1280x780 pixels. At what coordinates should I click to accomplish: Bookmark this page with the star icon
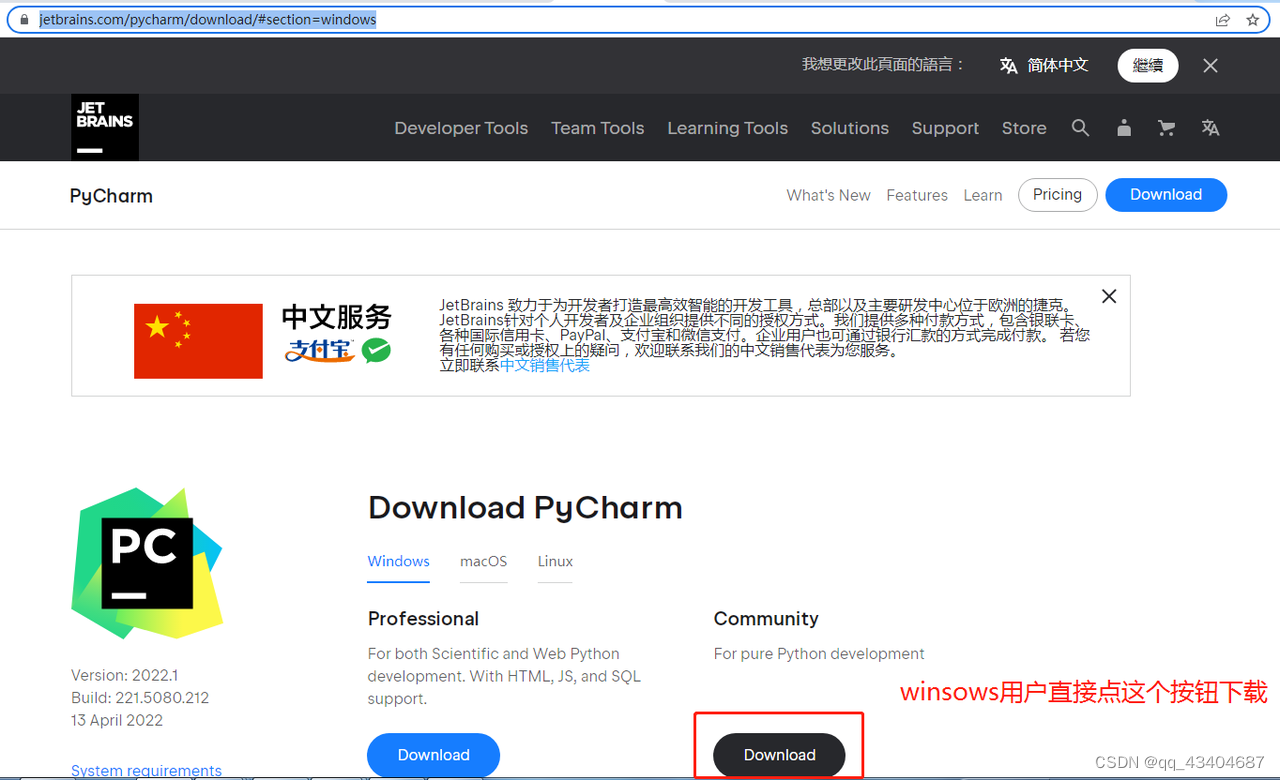(1252, 19)
